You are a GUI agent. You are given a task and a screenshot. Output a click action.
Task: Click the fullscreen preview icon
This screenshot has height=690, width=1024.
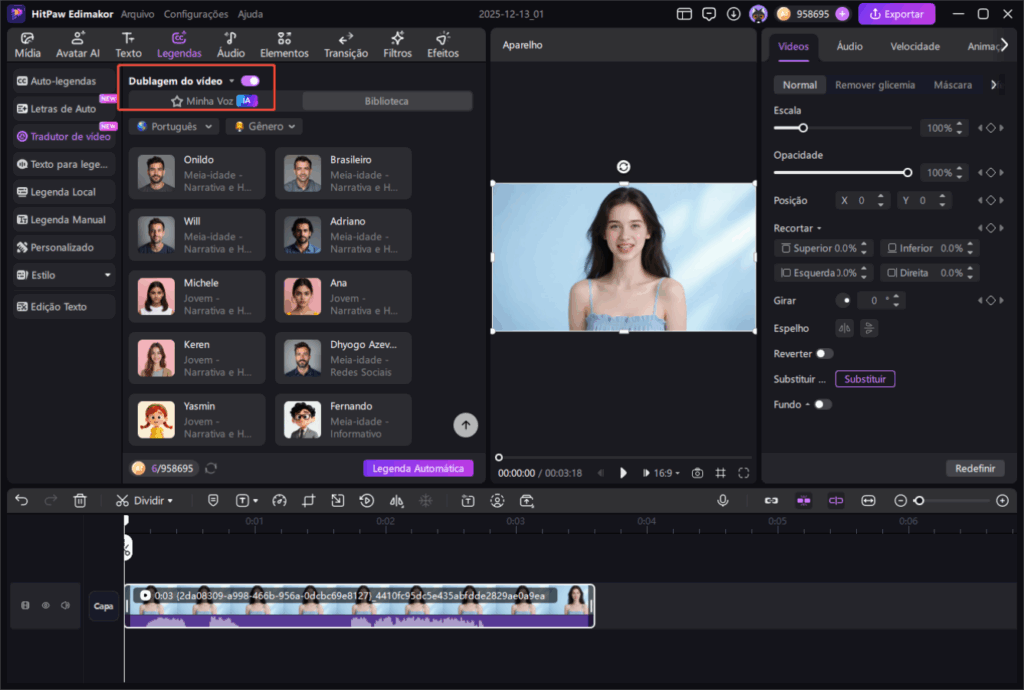click(743, 473)
